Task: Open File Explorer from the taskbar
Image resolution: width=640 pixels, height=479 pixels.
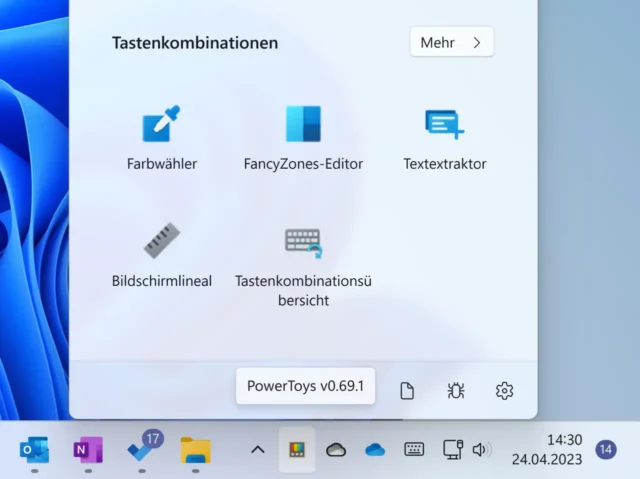Action: tap(196, 450)
